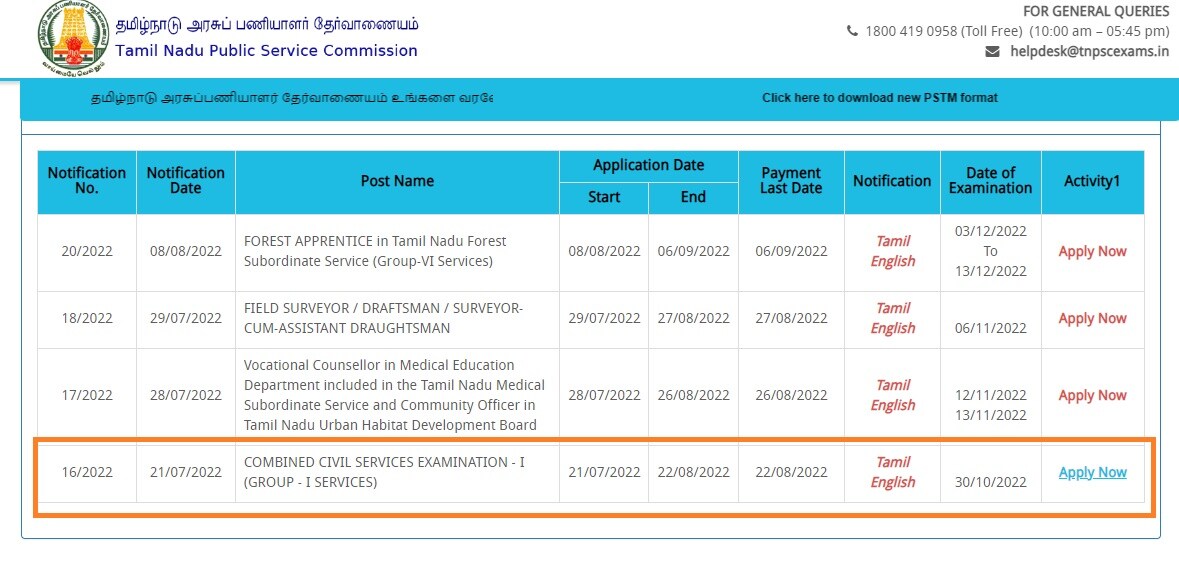The height and width of the screenshot is (567, 1179).
Task: Open Tamil notification for Field Surveyor post
Action: tap(893, 308)
